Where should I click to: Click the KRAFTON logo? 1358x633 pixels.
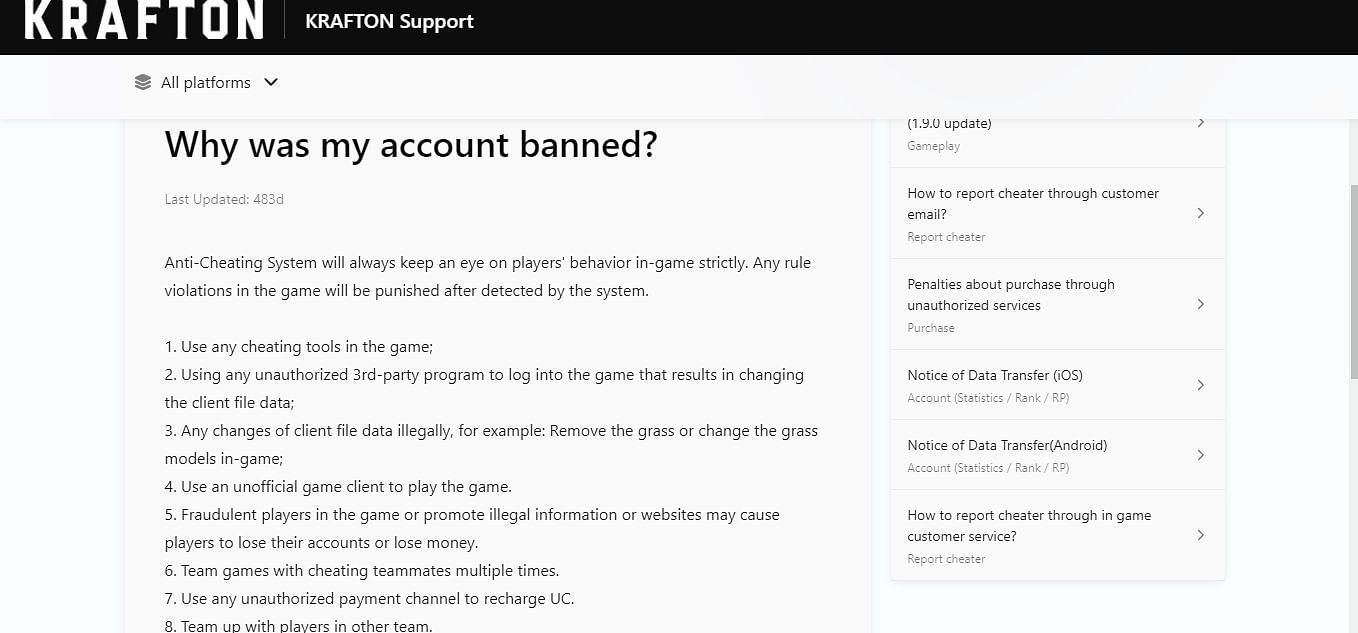tap(144, 20)
